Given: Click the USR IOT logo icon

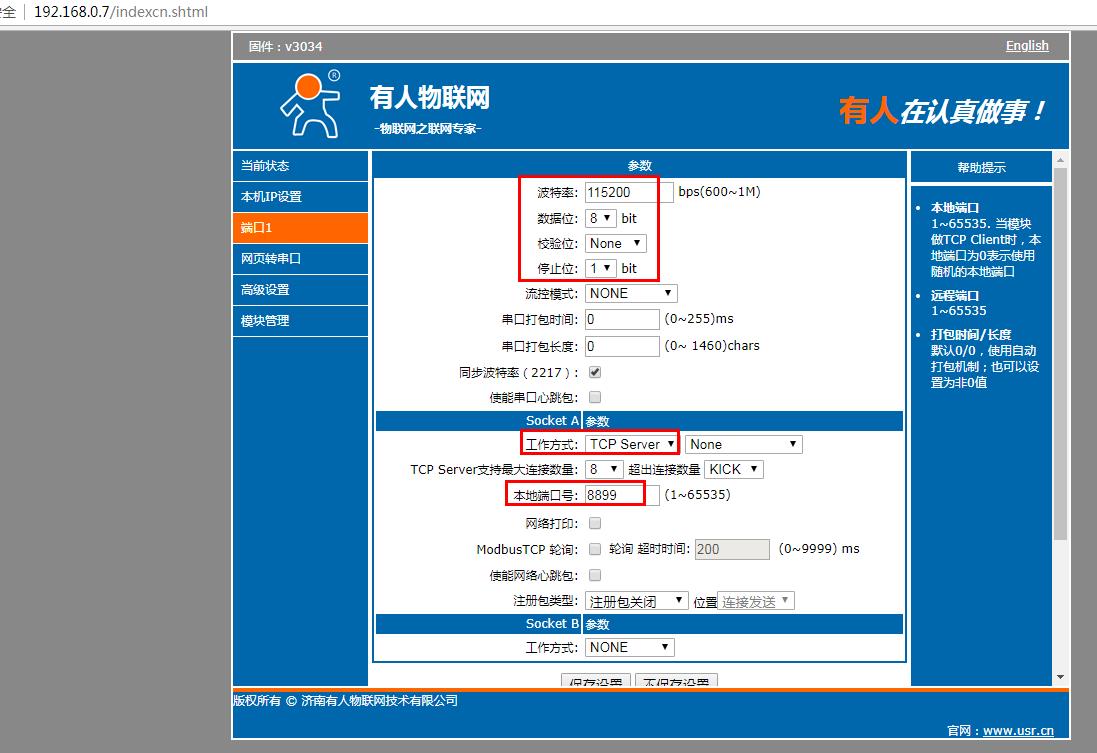Looking at the screenshot, I should coord(310,104).
